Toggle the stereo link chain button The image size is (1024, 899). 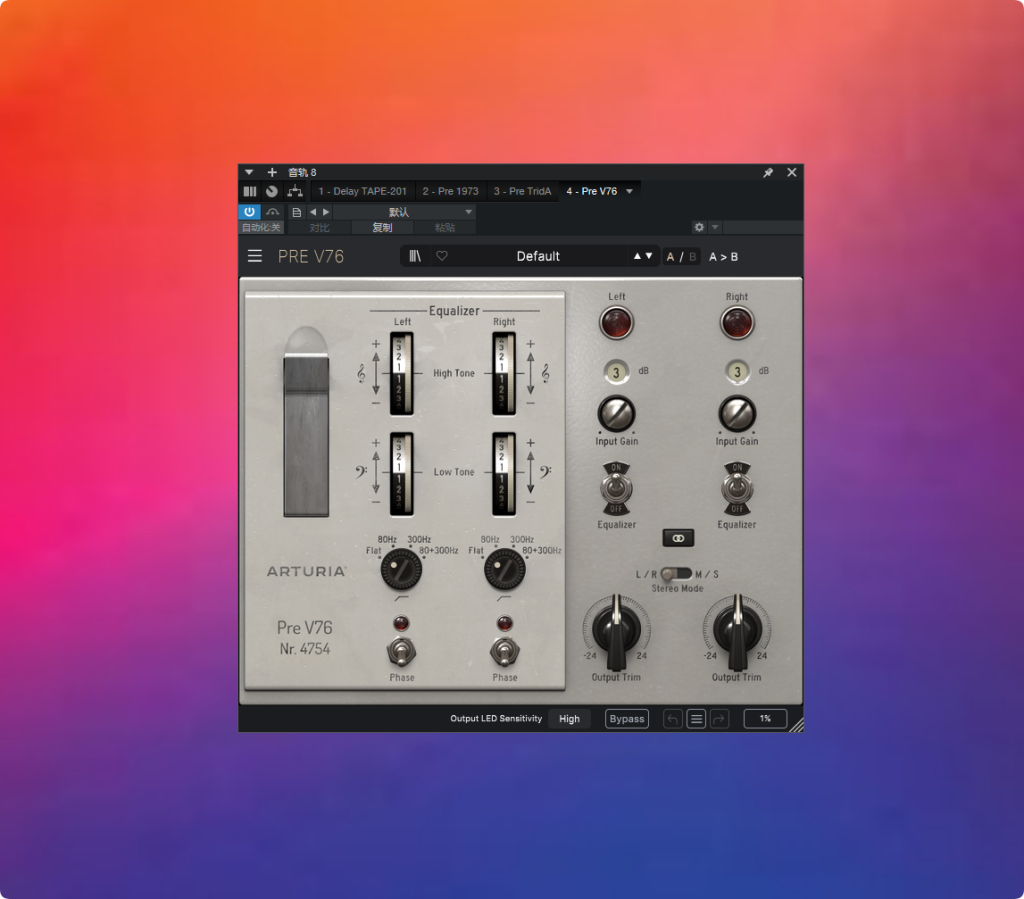click(678, 538)
